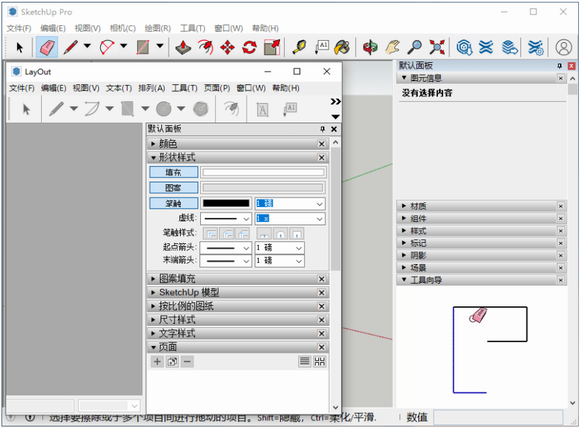Viewport: 580px width, 428px height.
Task: Select the Text label tool in SketchUp
Action: coord(321,47)
